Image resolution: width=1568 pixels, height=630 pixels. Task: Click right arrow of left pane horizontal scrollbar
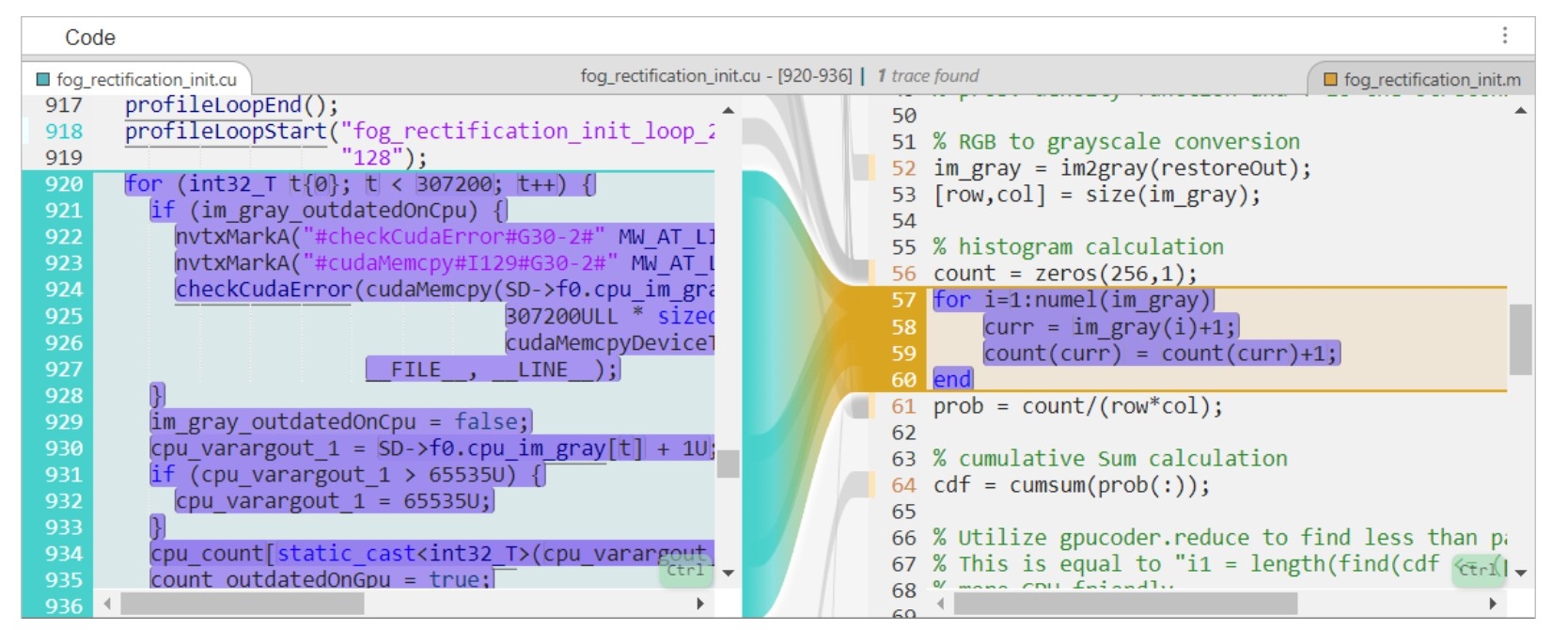[x=700, y=604]
